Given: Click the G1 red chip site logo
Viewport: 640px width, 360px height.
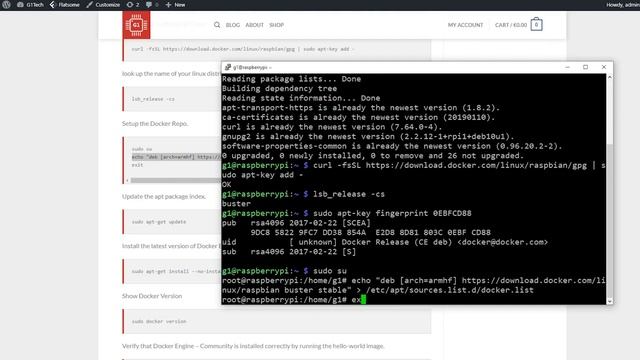Looking at the screenshot, I should point(136,25).
